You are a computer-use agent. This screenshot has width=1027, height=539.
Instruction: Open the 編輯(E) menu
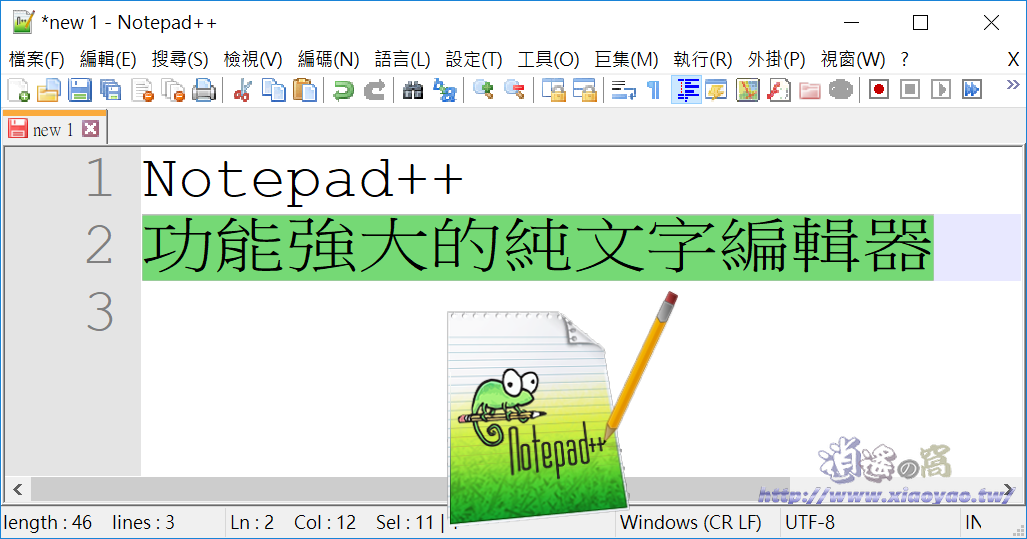(x=108, y=60)
